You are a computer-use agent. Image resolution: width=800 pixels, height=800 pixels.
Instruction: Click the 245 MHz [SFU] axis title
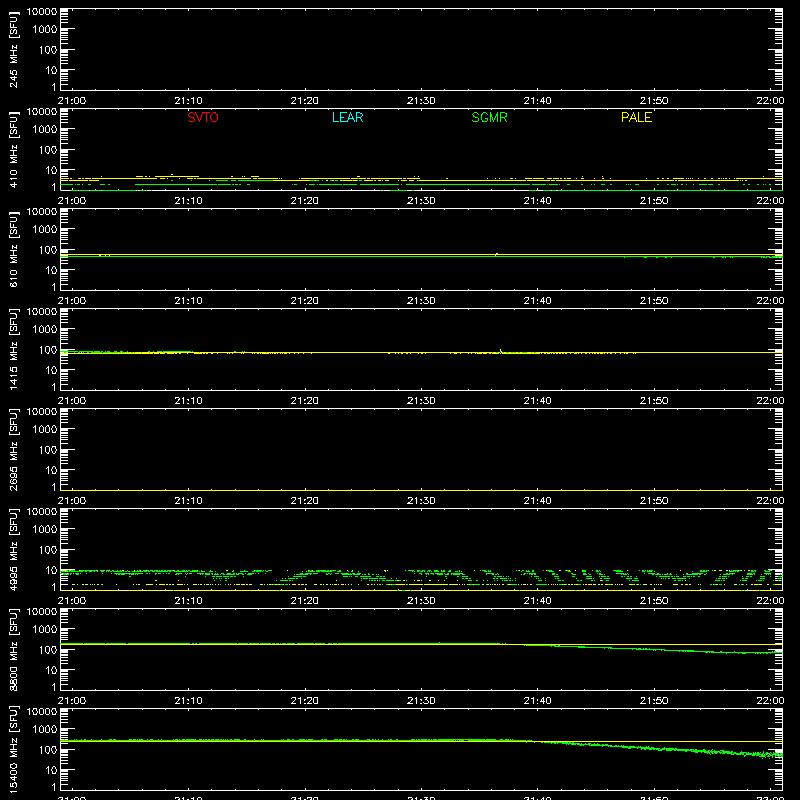(x=13, y=49)
